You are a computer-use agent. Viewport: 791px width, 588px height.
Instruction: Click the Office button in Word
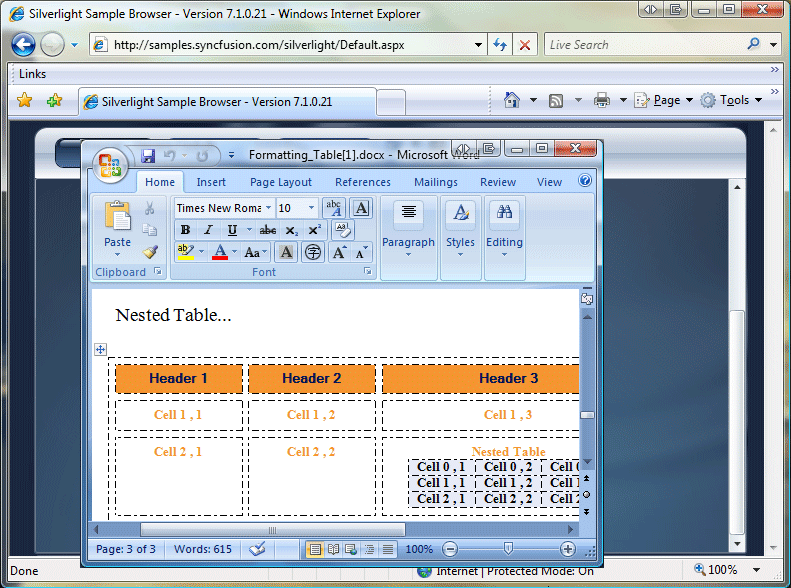[110, 163]
